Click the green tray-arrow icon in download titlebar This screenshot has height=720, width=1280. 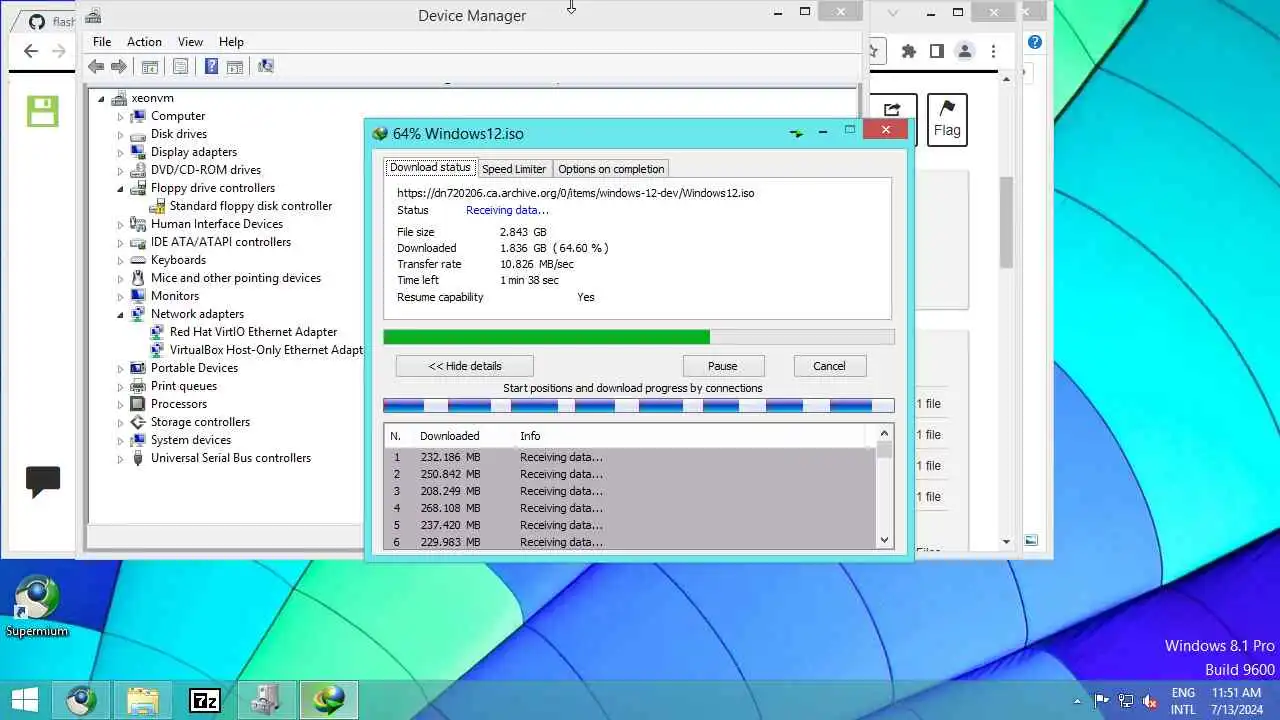(796, 132)
